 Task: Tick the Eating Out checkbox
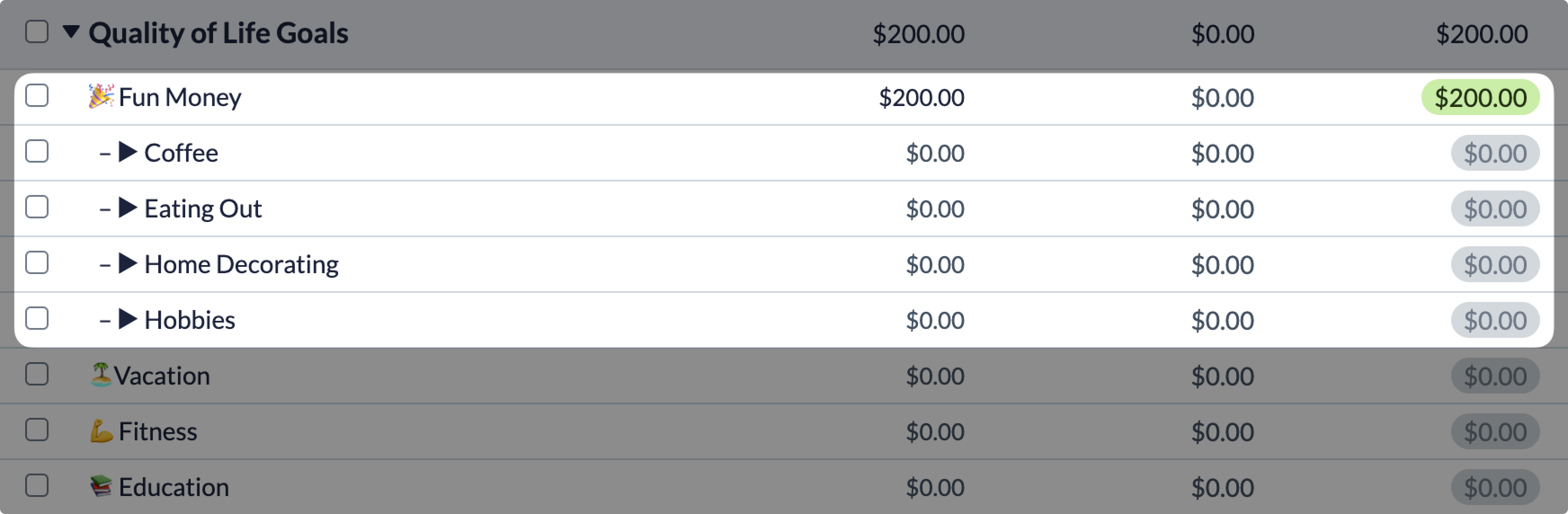[x=36, y=207]
